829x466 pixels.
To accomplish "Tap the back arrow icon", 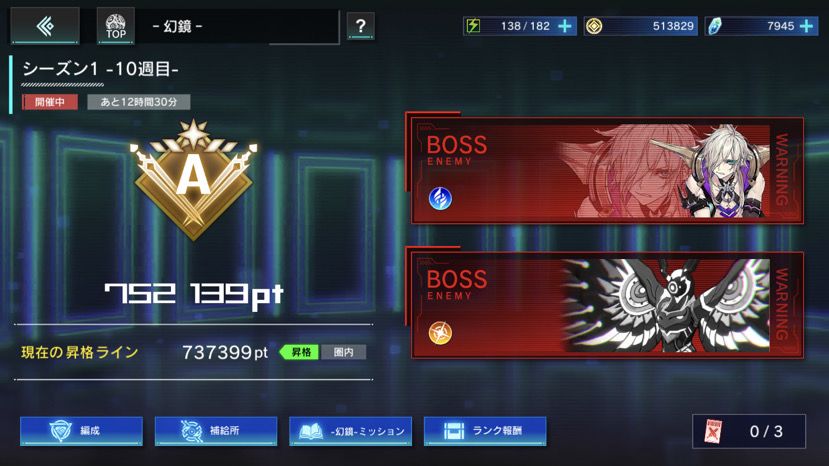I will (x=45, y=25).
